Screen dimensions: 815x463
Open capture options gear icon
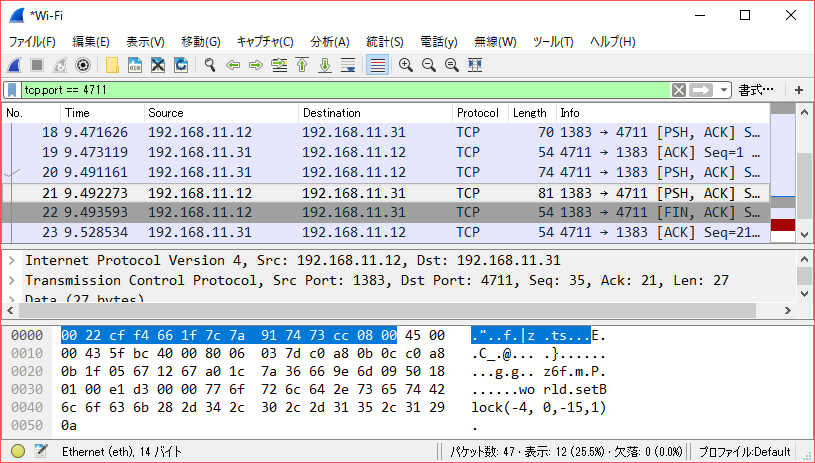[83, 65]
